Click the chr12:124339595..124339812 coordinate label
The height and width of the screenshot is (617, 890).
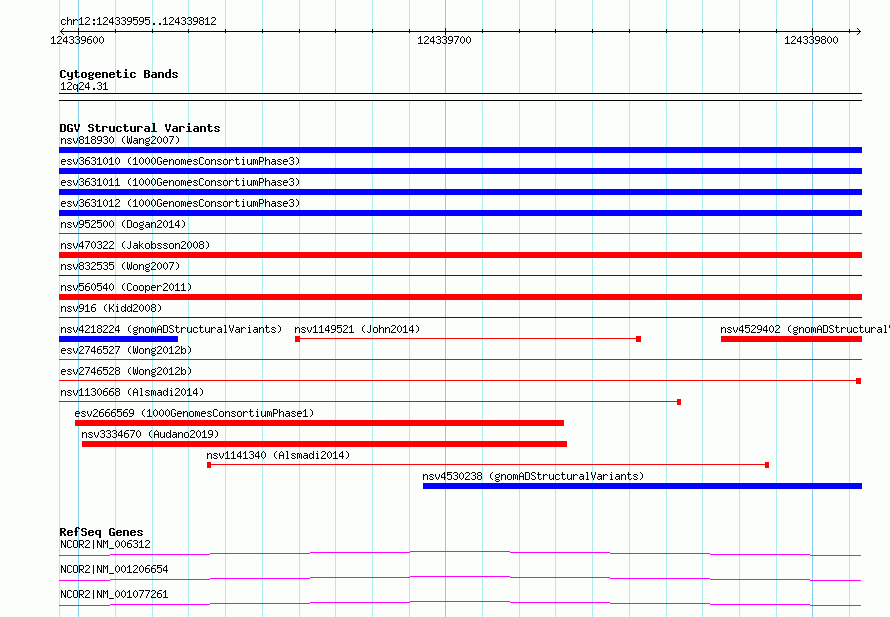pos(138,22)
